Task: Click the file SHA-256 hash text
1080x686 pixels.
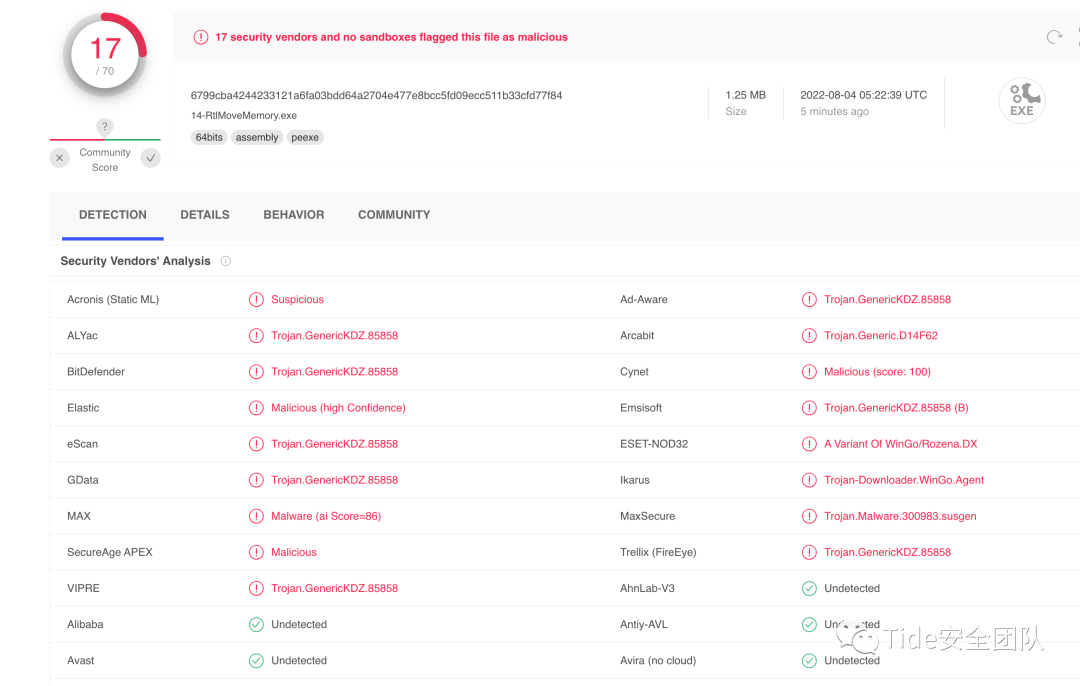Action: [x=376, y=95]
